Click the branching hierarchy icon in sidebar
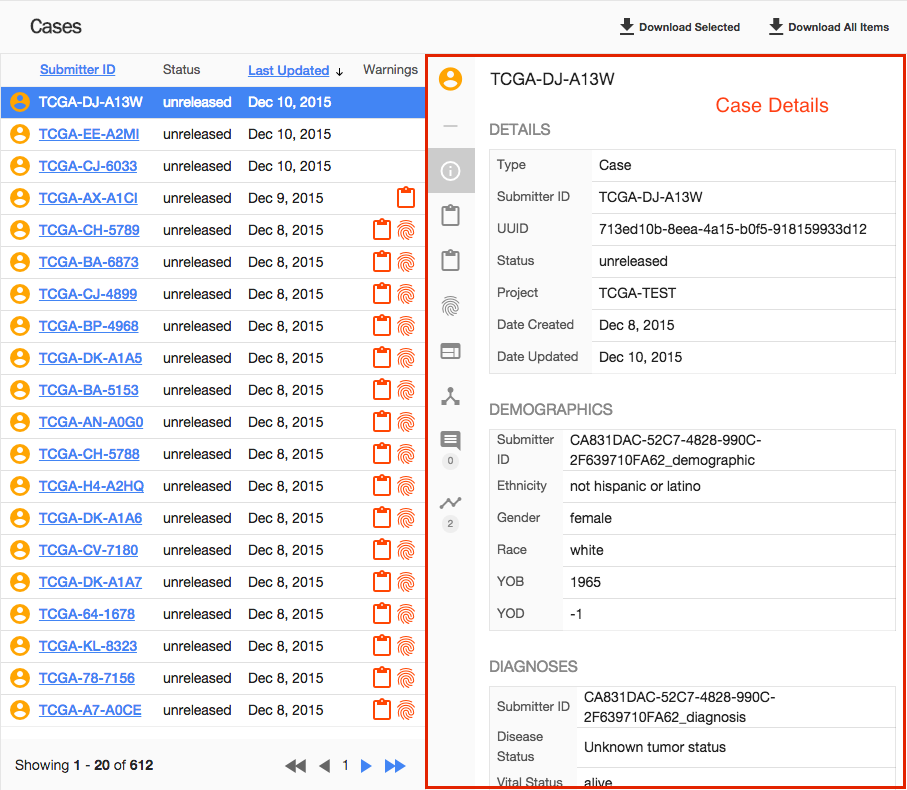 (450, 396)
